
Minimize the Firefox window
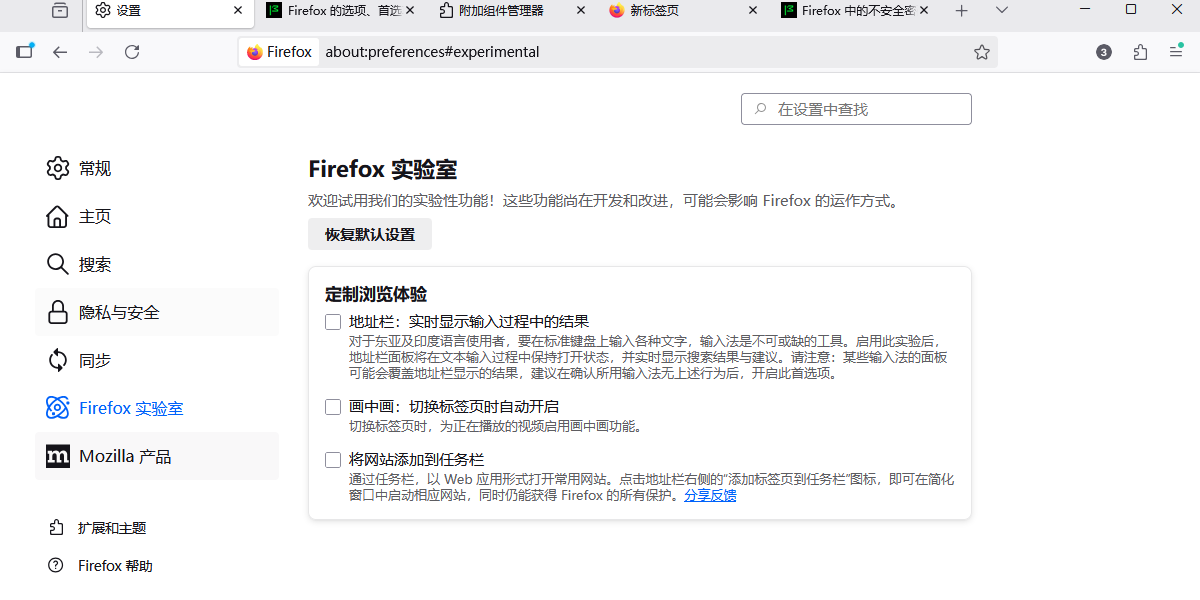[1085, 10]
